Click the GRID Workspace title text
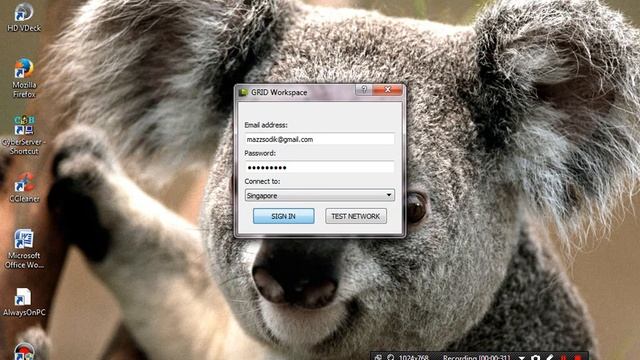 (x=279, y=92)
